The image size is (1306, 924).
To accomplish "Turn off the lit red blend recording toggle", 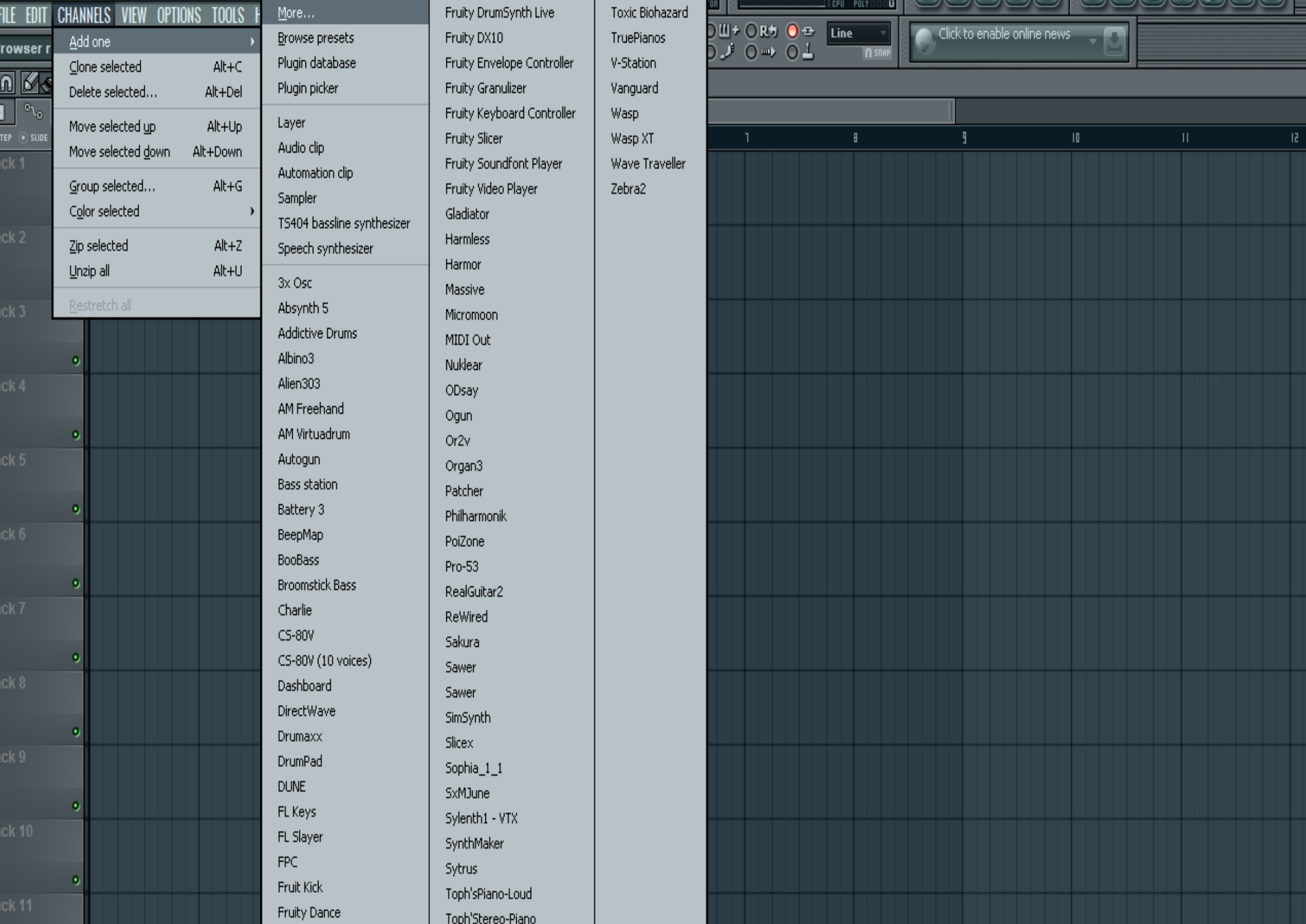I will pyautogui.click(x=792, y=31).
